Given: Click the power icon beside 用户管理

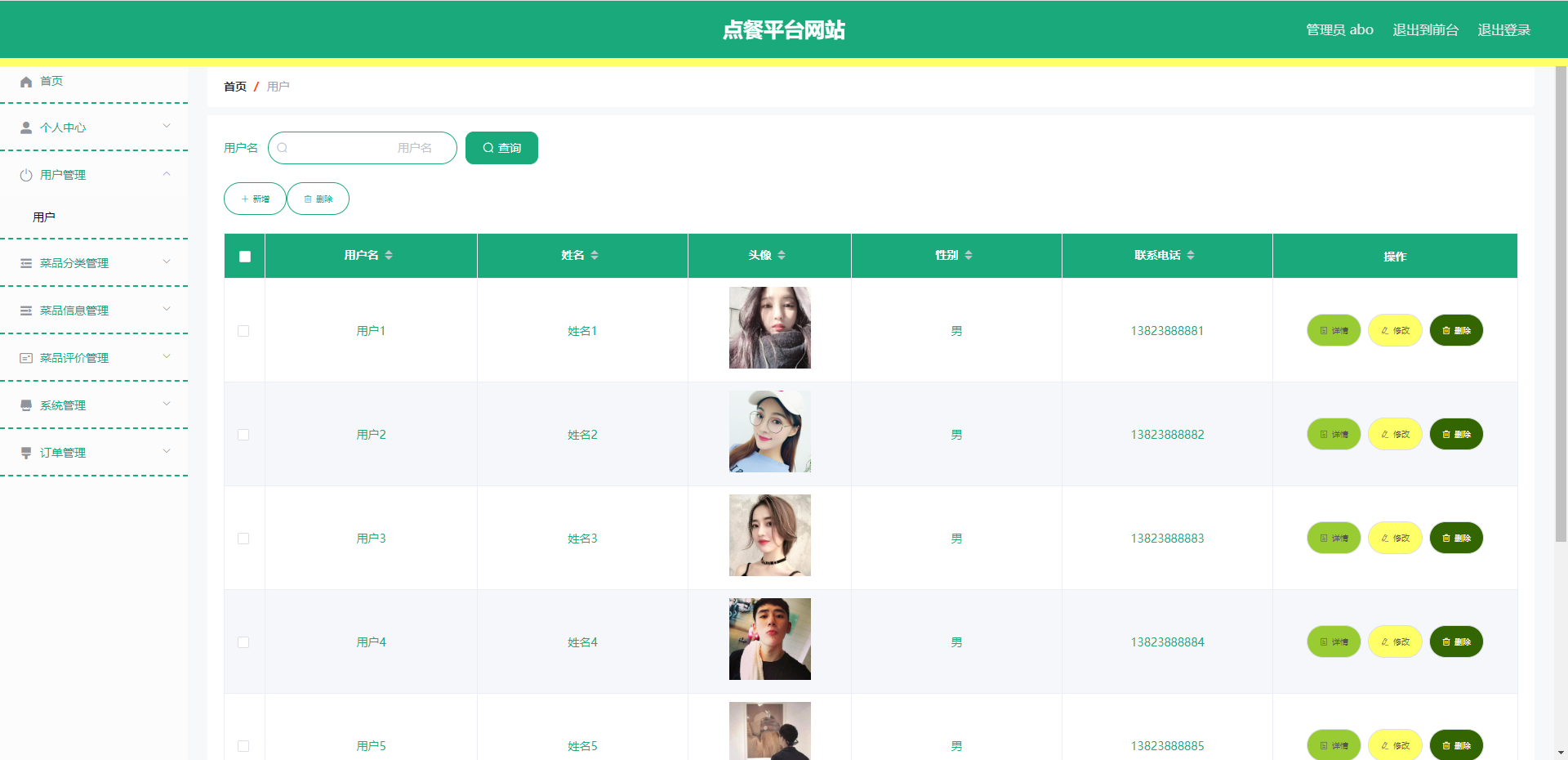Looking at the screenshot, I should tap(26, 176).
